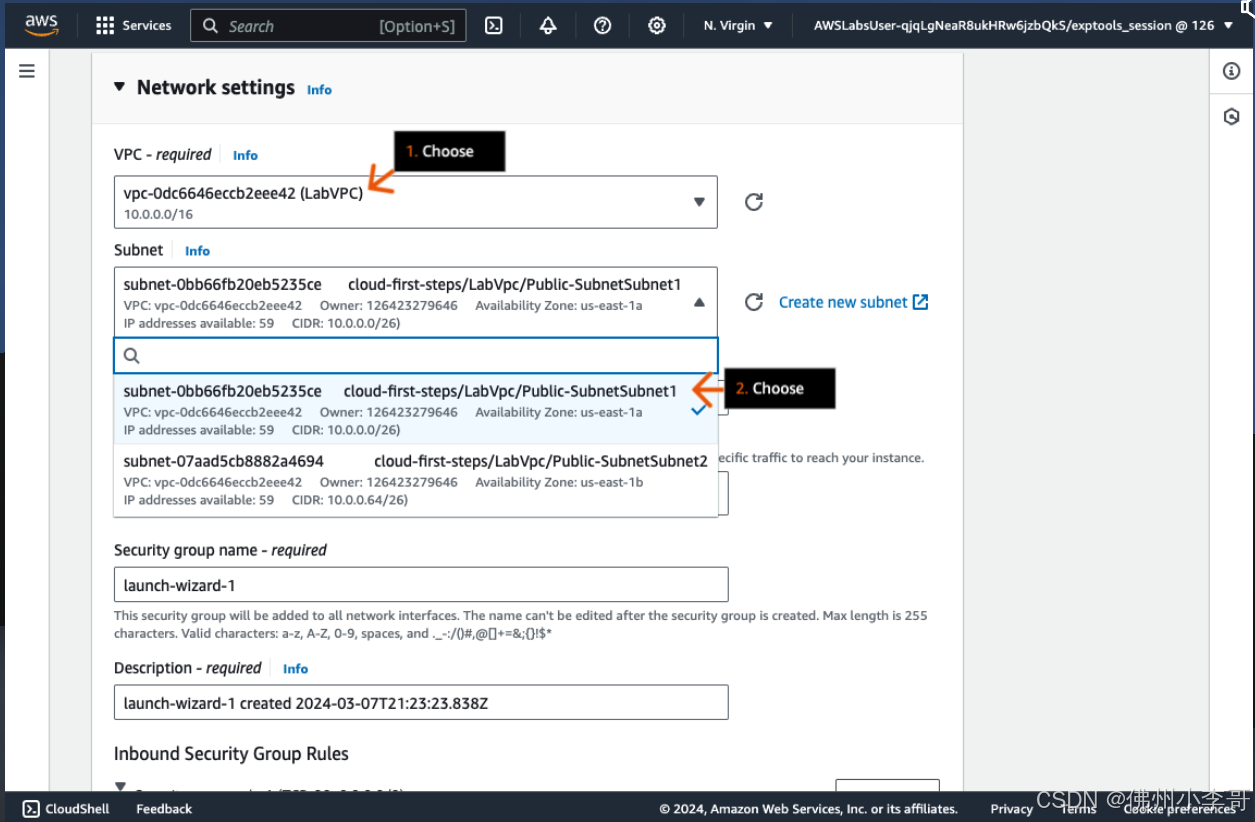Screen dimensions: 1255x822
Task: Click the AWS logo
Action: click(x=42, y=25)
